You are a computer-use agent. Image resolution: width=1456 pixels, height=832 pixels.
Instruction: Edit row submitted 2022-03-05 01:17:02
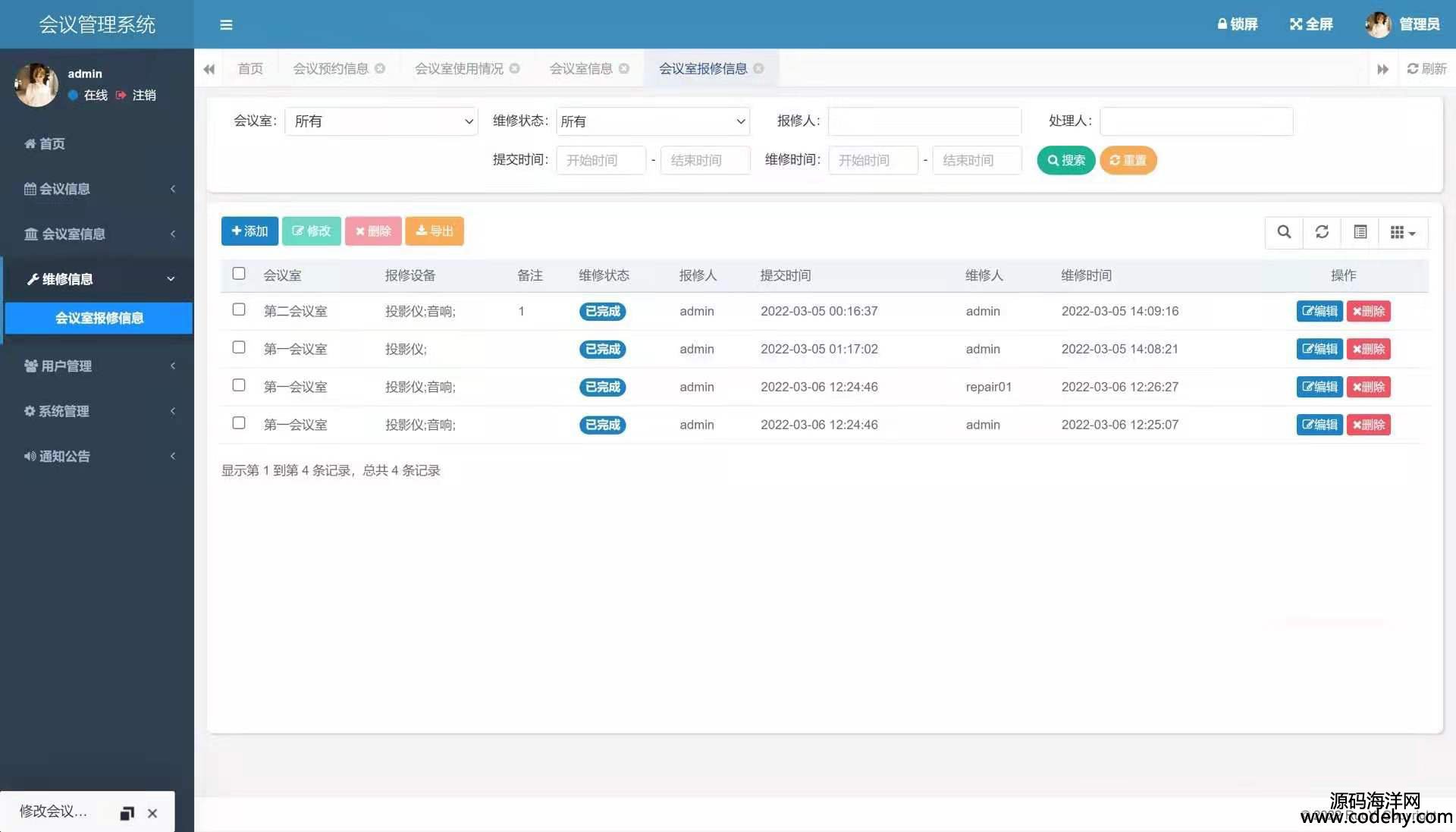[1319, 349]
